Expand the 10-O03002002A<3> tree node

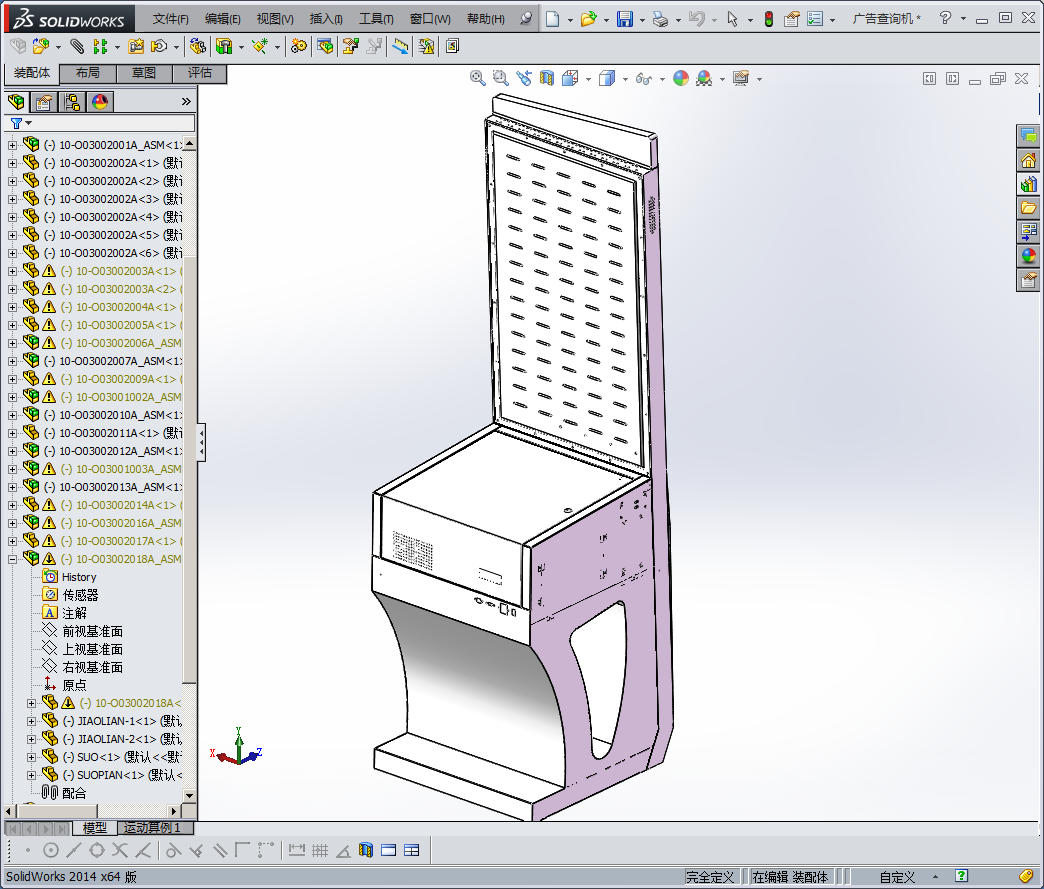pyautogui.click(x=12, y=198)
